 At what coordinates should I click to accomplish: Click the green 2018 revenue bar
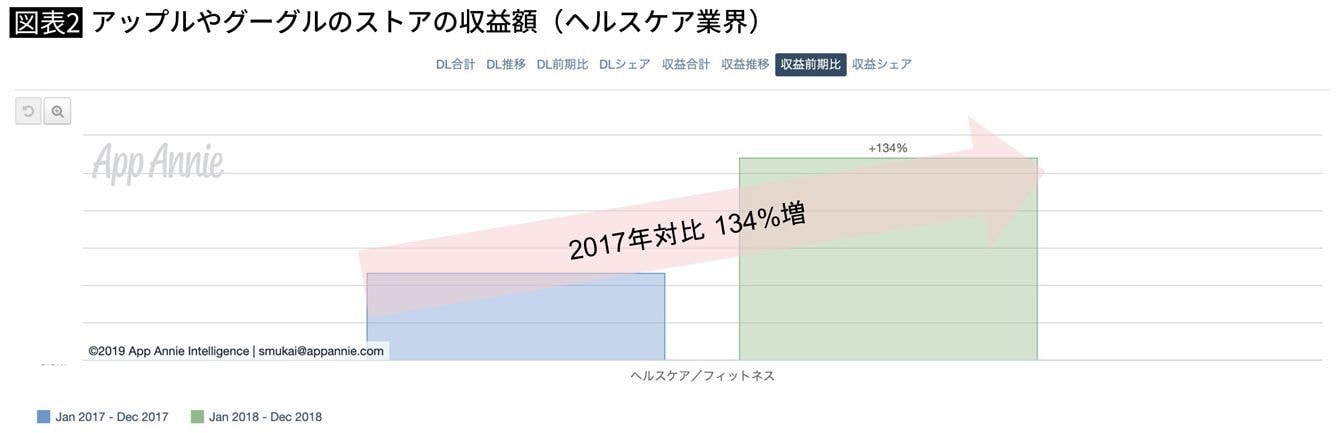(x=888, y=290)
